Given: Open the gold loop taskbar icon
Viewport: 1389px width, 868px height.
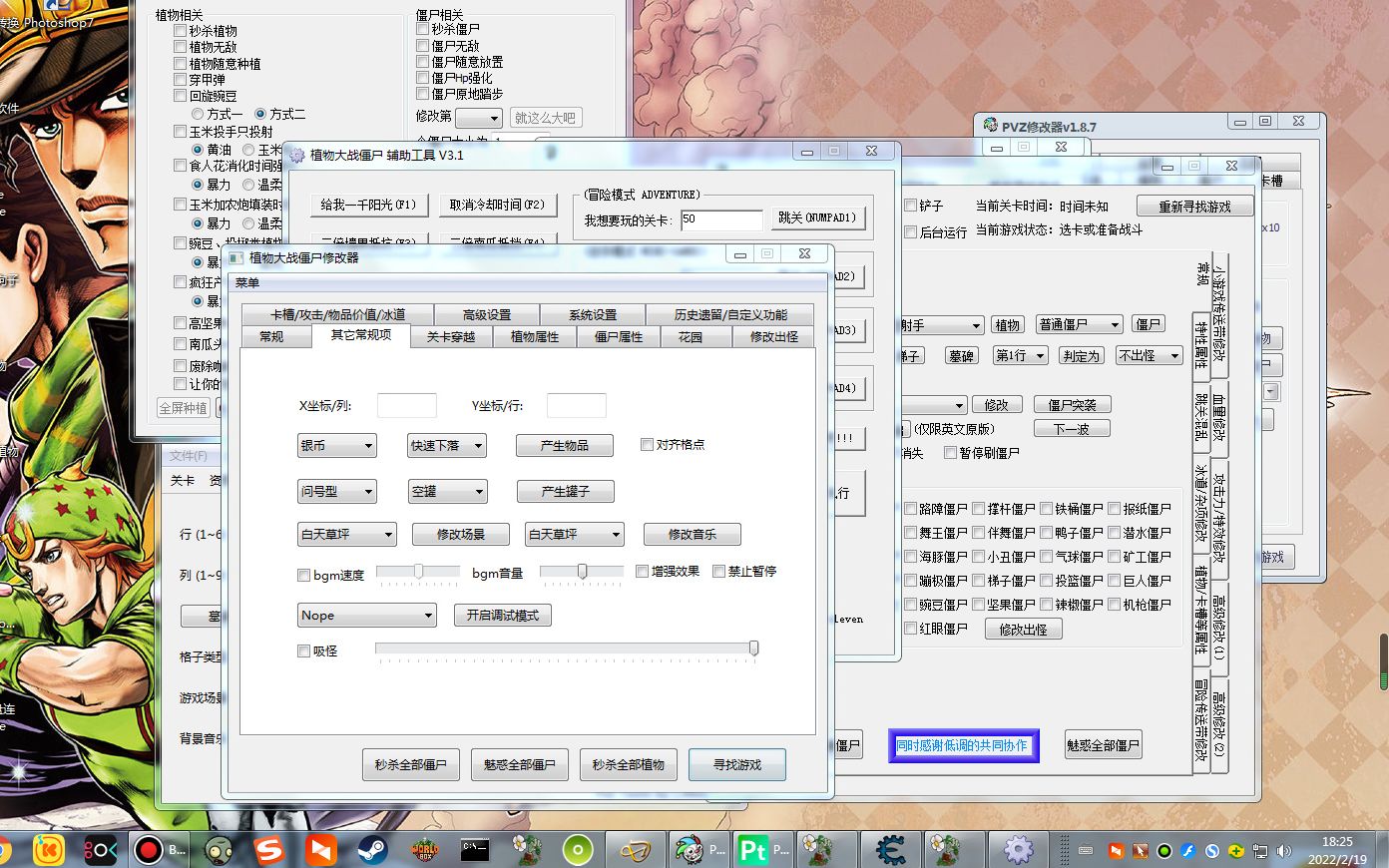Looking at the screenshot, I should (x=635, y=850).
